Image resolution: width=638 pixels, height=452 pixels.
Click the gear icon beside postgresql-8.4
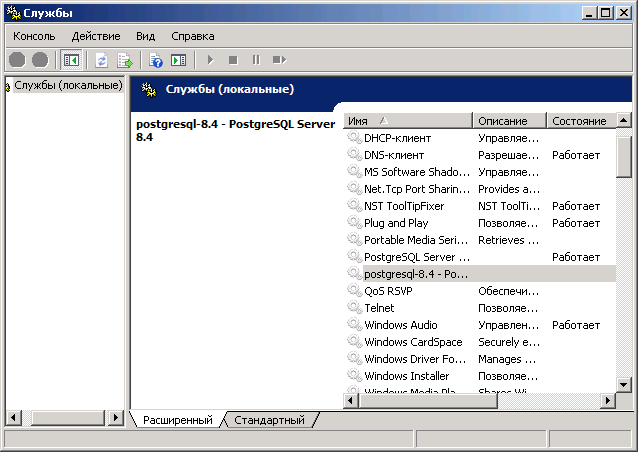[354, 274]
